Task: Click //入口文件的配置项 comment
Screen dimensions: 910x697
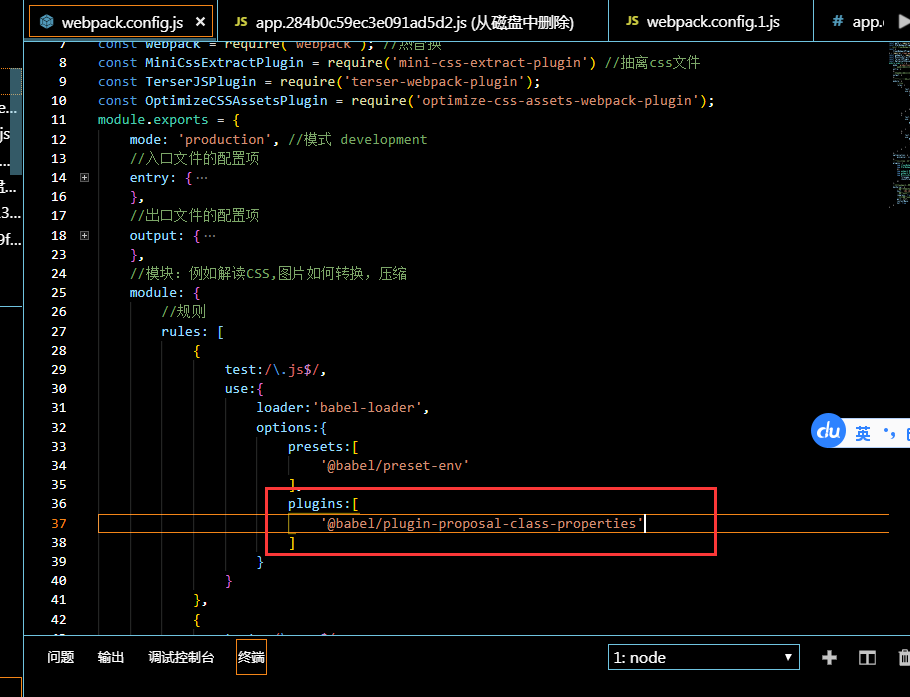Action: 194,158
